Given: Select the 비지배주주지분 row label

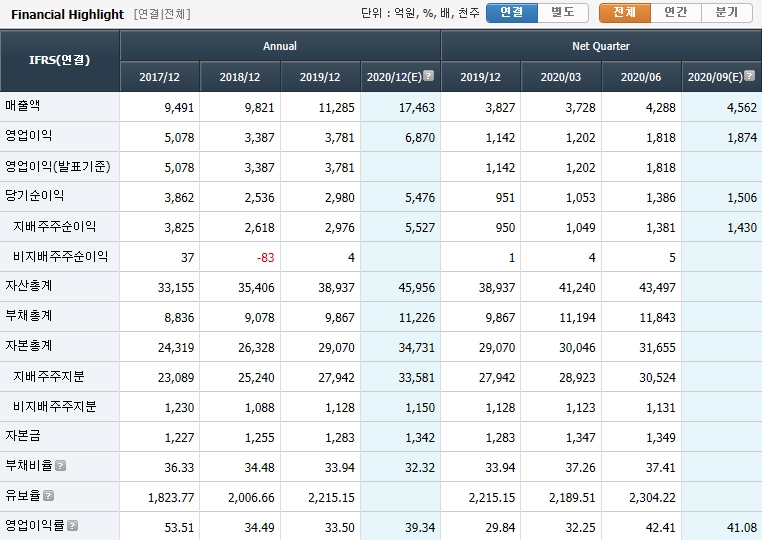Looking at the screenshot, I should coord(55,406).
